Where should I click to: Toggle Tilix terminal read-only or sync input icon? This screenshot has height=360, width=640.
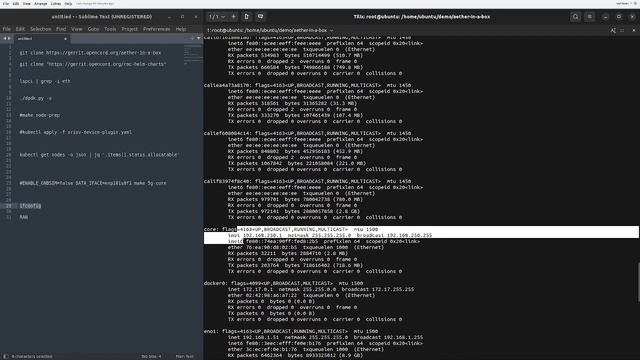coord(613,30)
